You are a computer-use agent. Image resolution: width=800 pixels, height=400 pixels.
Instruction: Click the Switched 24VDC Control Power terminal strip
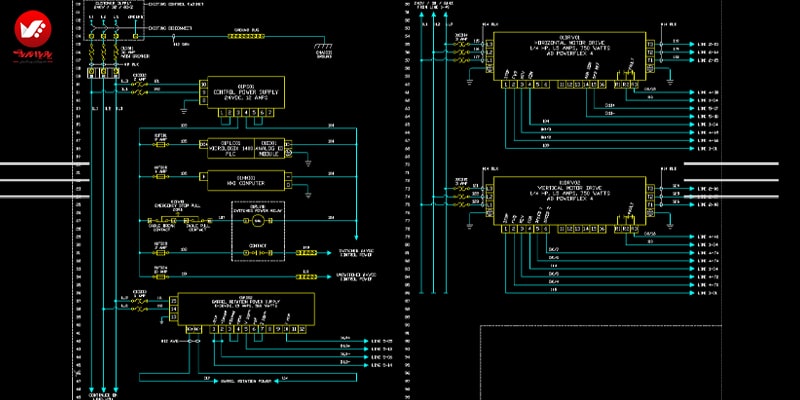[306, 253]
